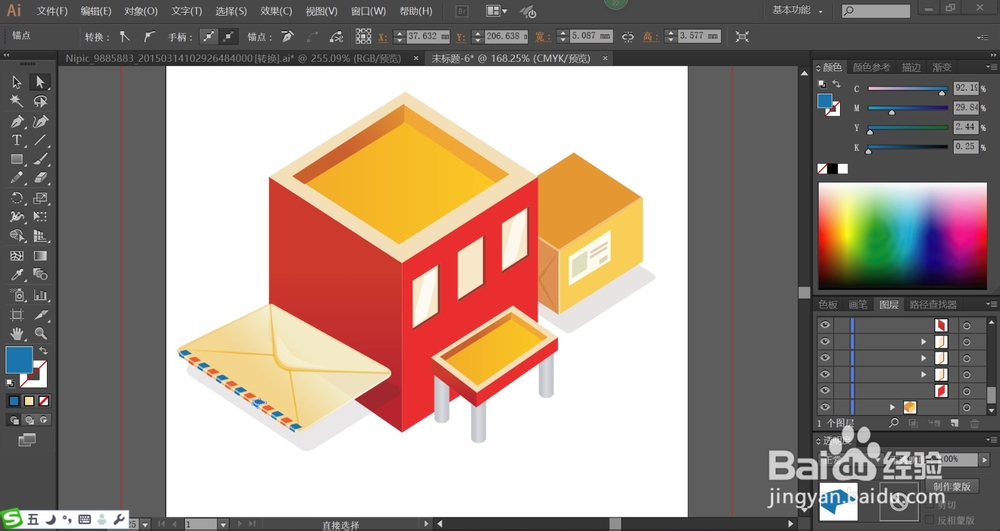
Task: Select the Symbol Sprayer tool
Action: pos(17,295)
